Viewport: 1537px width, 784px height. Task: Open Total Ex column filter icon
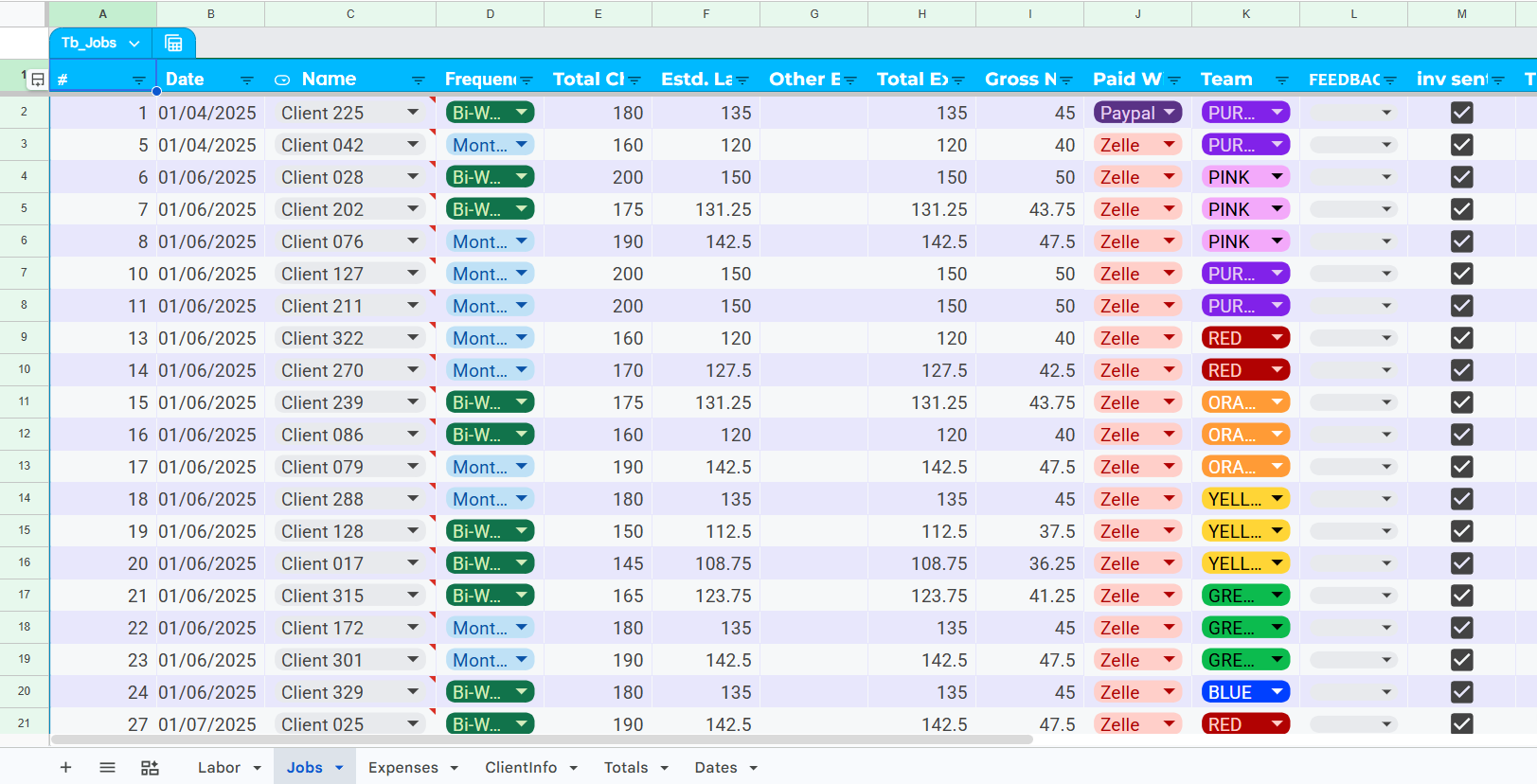[x=958, y=80]
